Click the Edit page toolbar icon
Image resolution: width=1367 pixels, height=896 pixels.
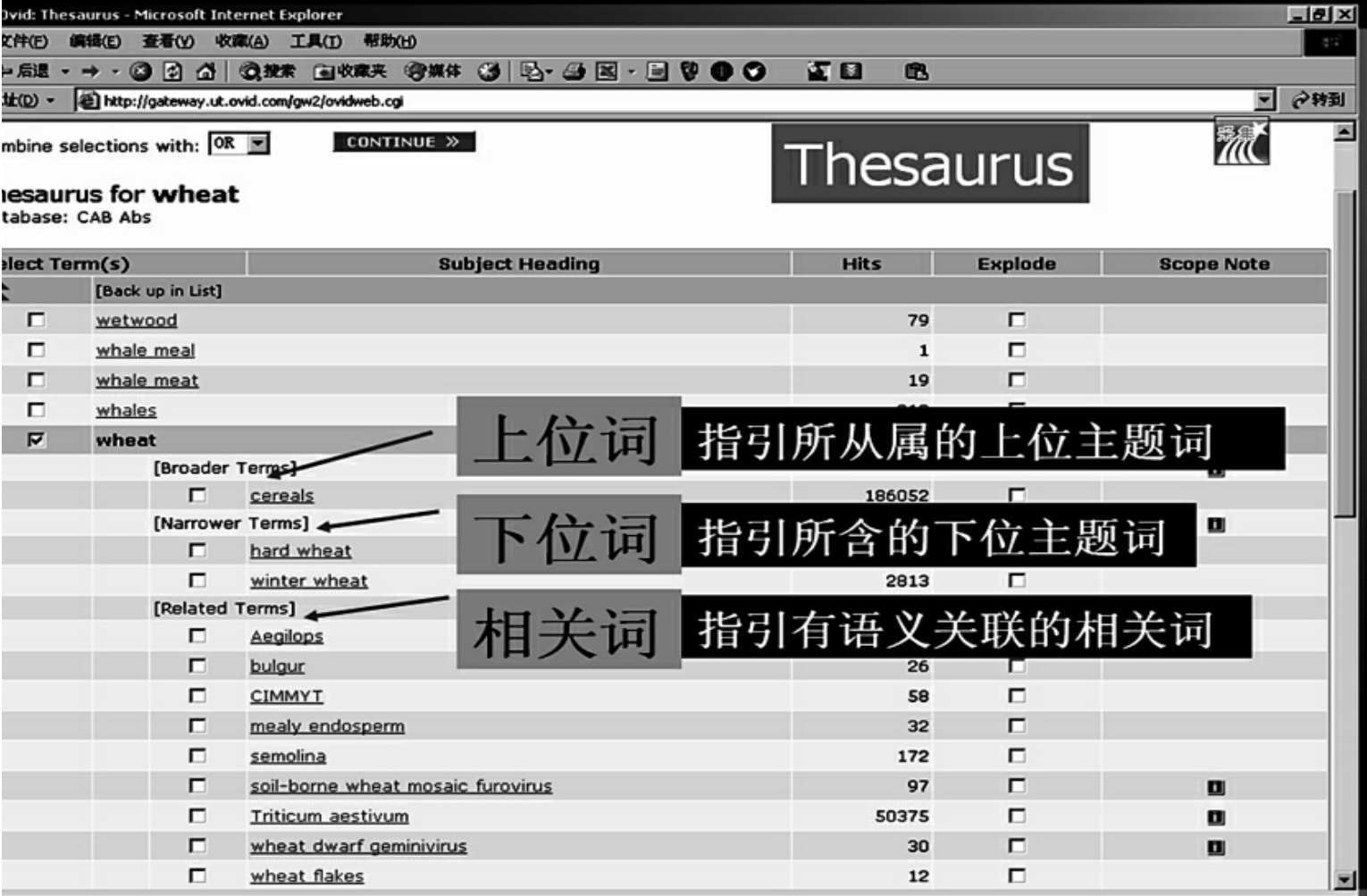(607, 71)
